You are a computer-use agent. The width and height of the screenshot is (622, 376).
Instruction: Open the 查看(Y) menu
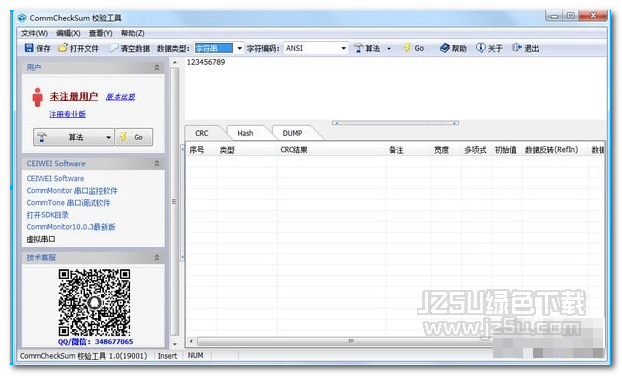pyautogui.click(x=100, y=33)
